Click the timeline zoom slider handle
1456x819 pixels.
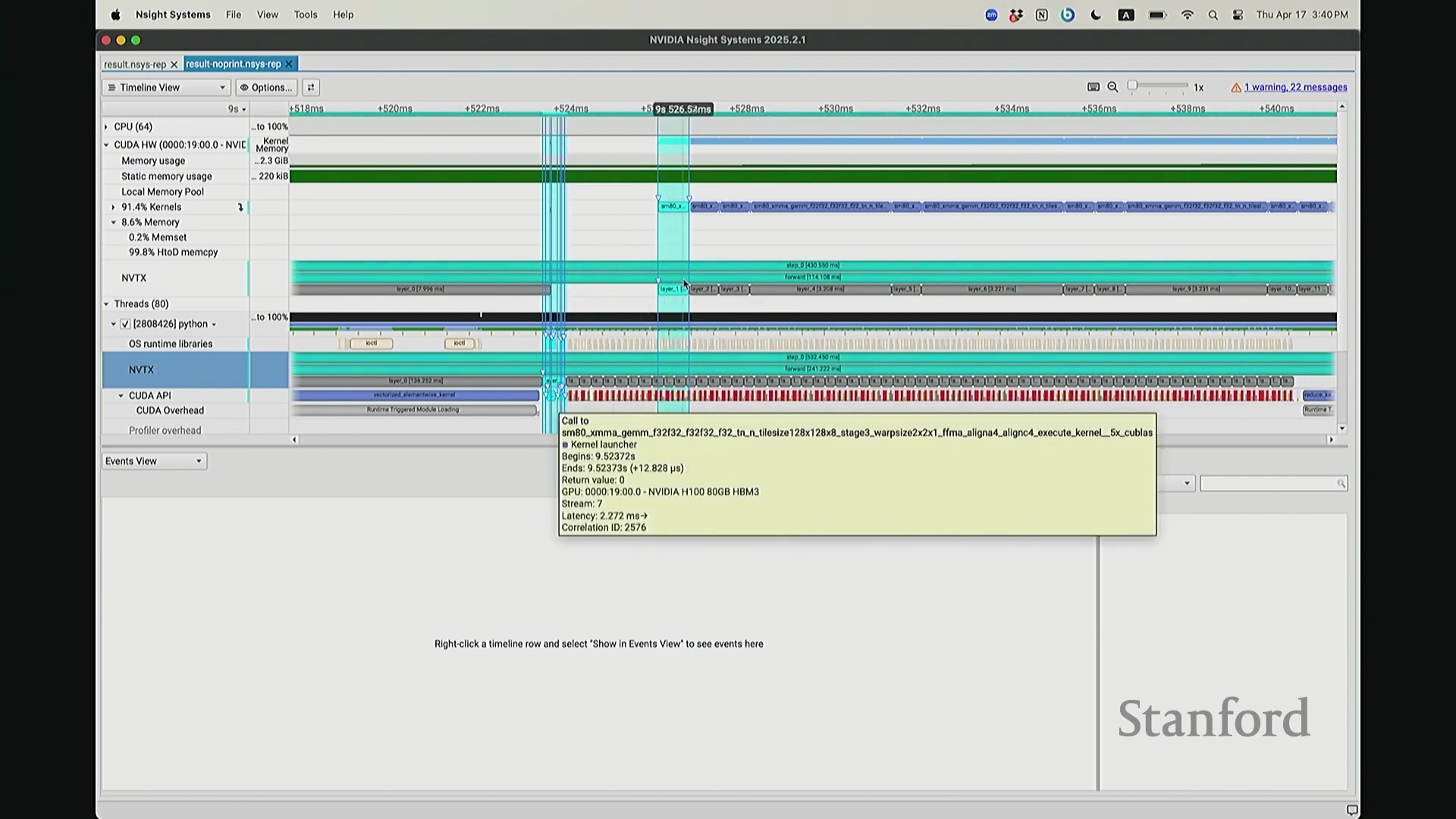(x=1132, y=86)
